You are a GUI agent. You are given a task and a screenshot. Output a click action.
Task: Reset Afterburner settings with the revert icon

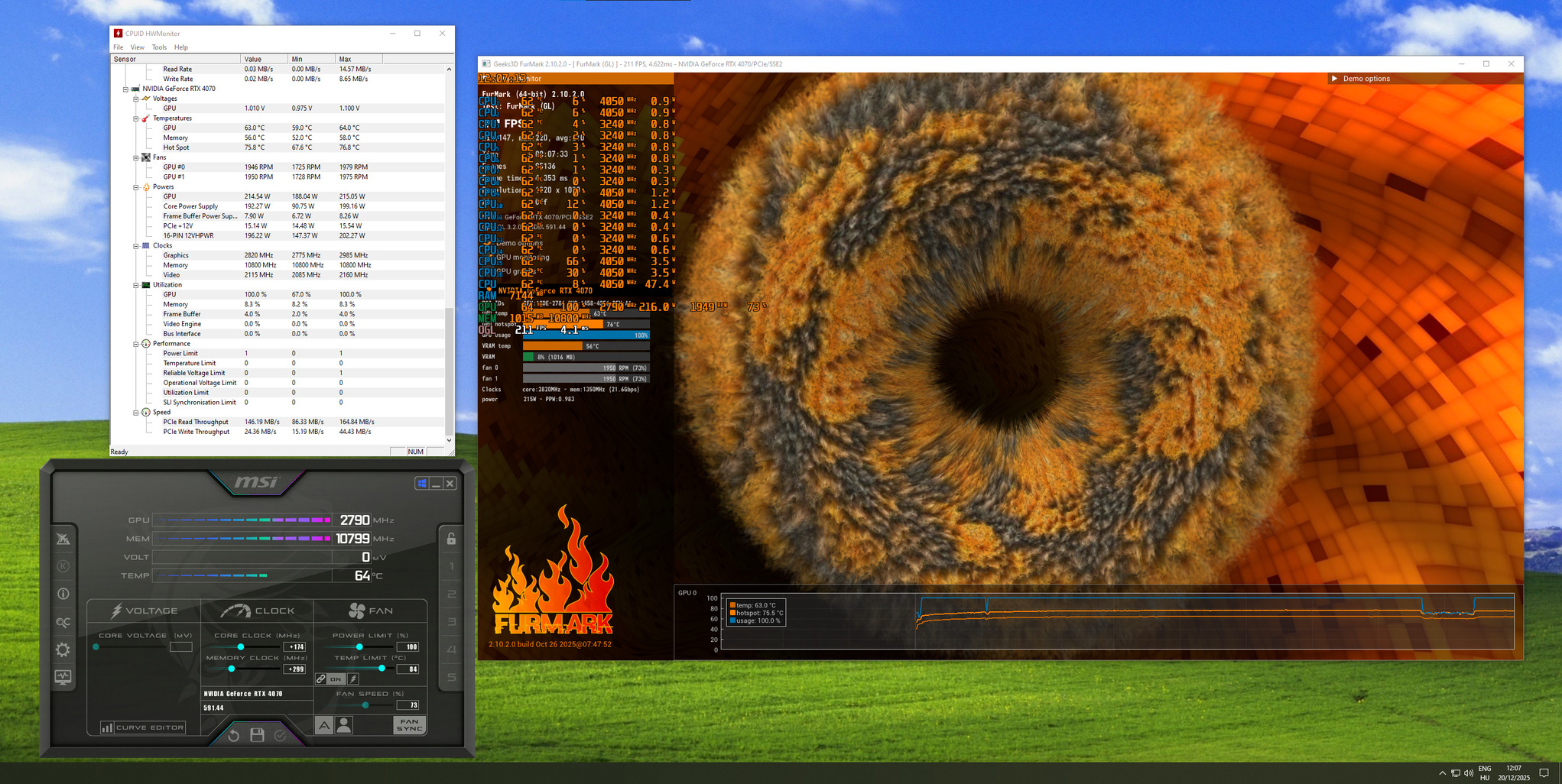point(234,735)
